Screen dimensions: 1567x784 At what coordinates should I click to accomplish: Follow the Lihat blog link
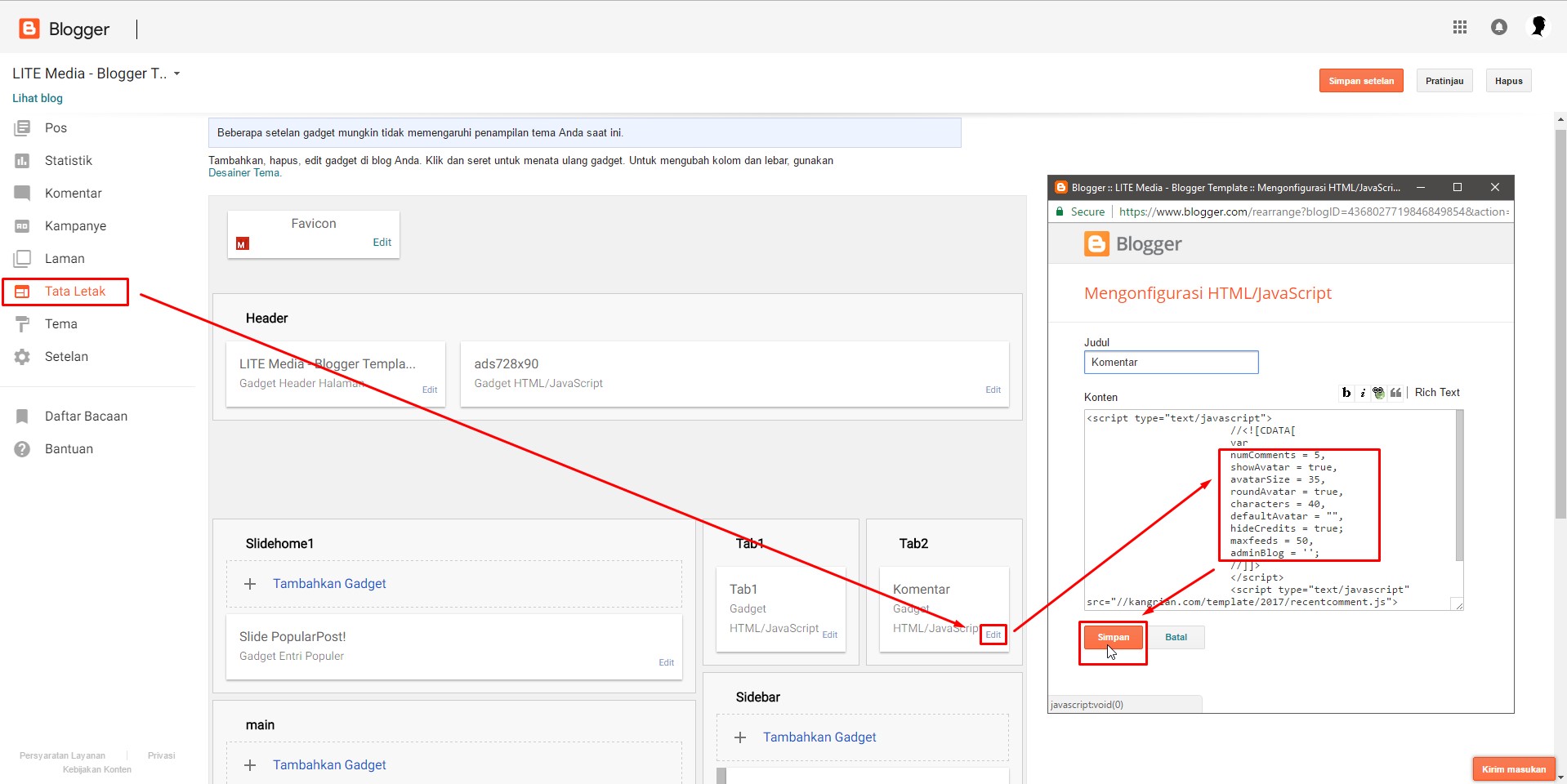click(x=38, y=98)
